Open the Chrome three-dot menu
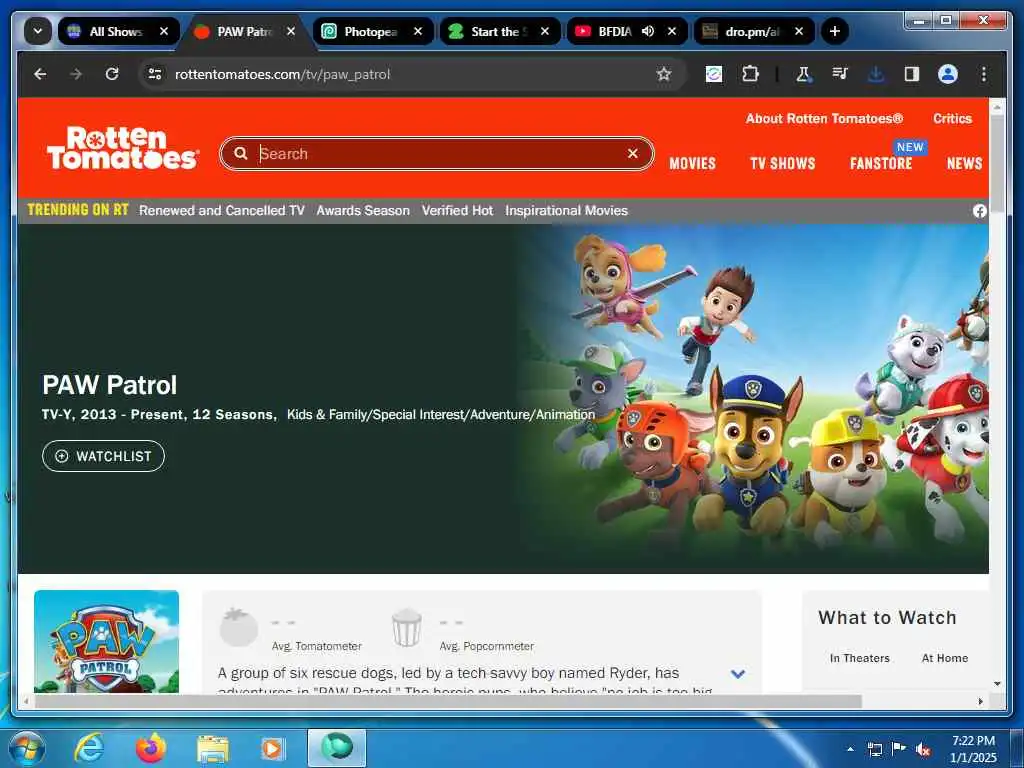 tap(984, 74)
